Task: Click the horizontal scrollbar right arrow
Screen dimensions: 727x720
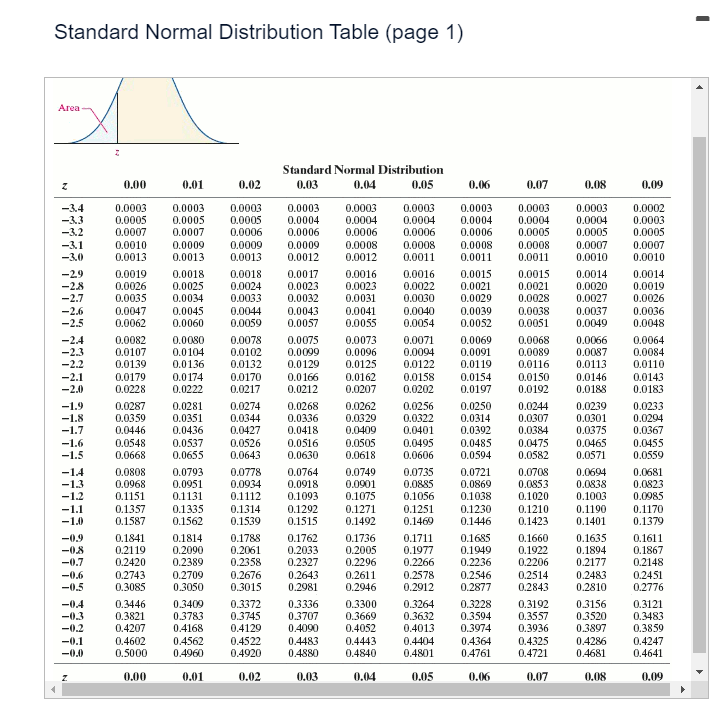Action: pos(682,689)
